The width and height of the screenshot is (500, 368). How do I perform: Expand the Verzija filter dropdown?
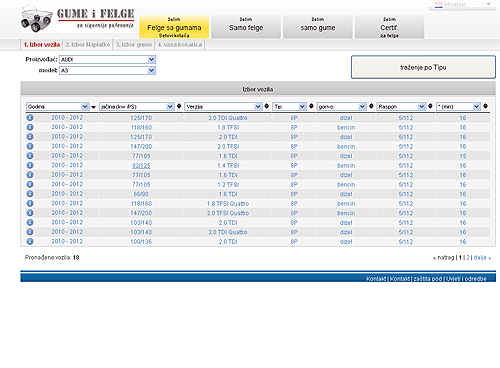[223, 107]
